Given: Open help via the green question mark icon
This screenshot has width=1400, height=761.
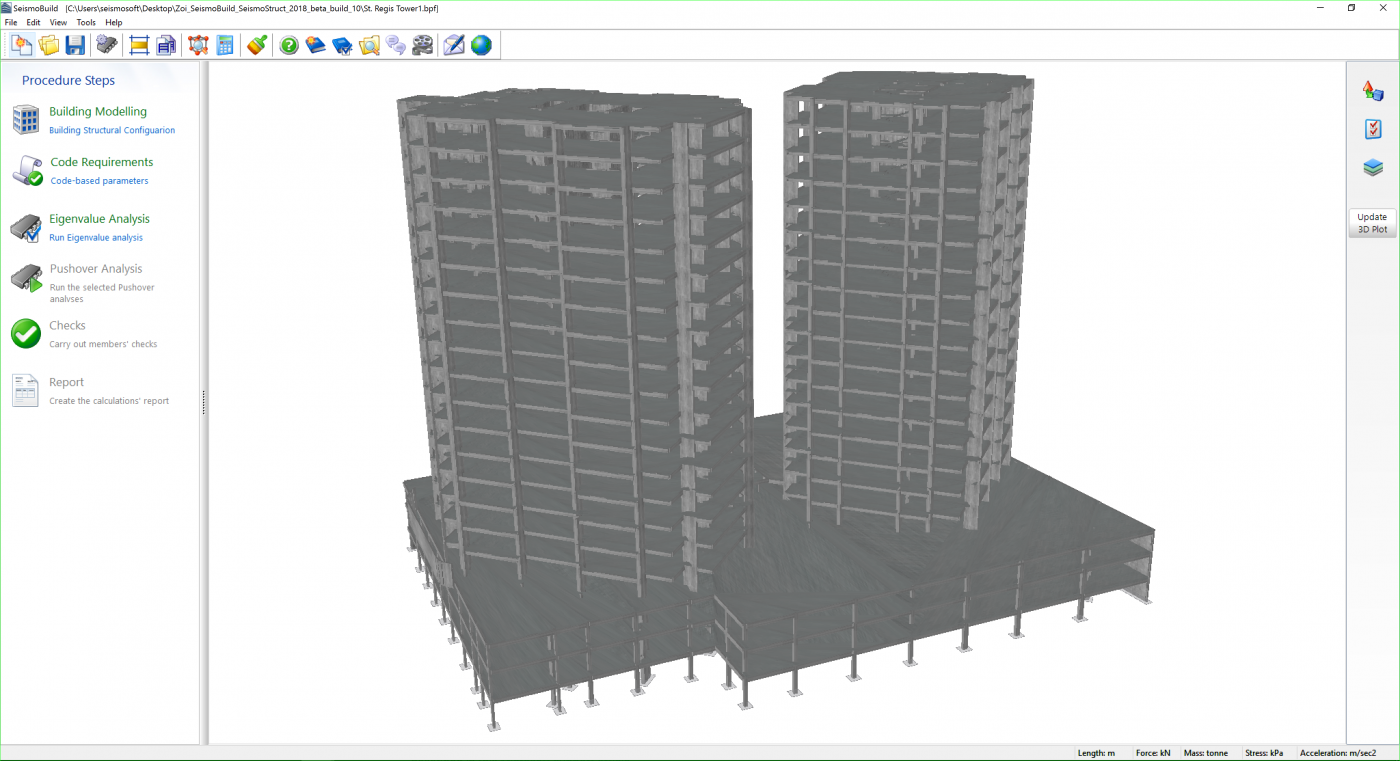Looking at the screenshot, I should pyautogui.click(x=289, y=45).
